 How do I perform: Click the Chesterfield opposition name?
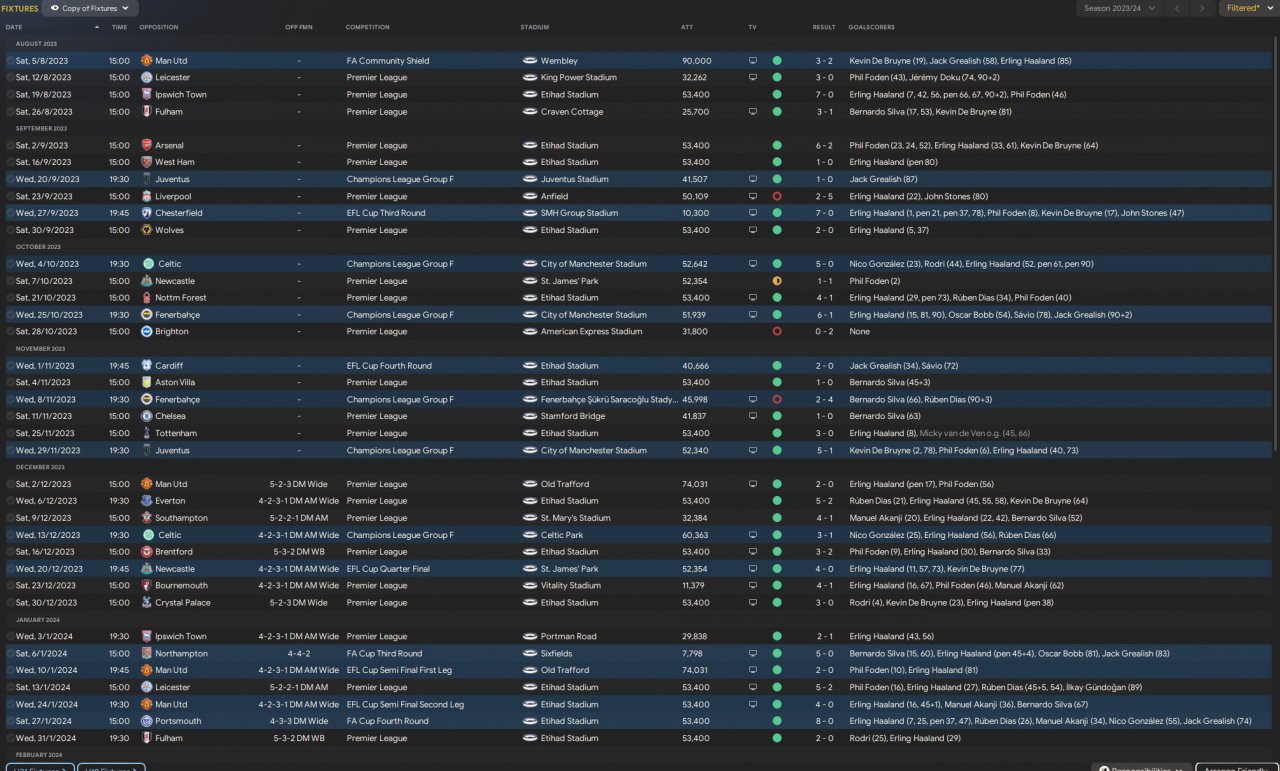tap(179, 213)
